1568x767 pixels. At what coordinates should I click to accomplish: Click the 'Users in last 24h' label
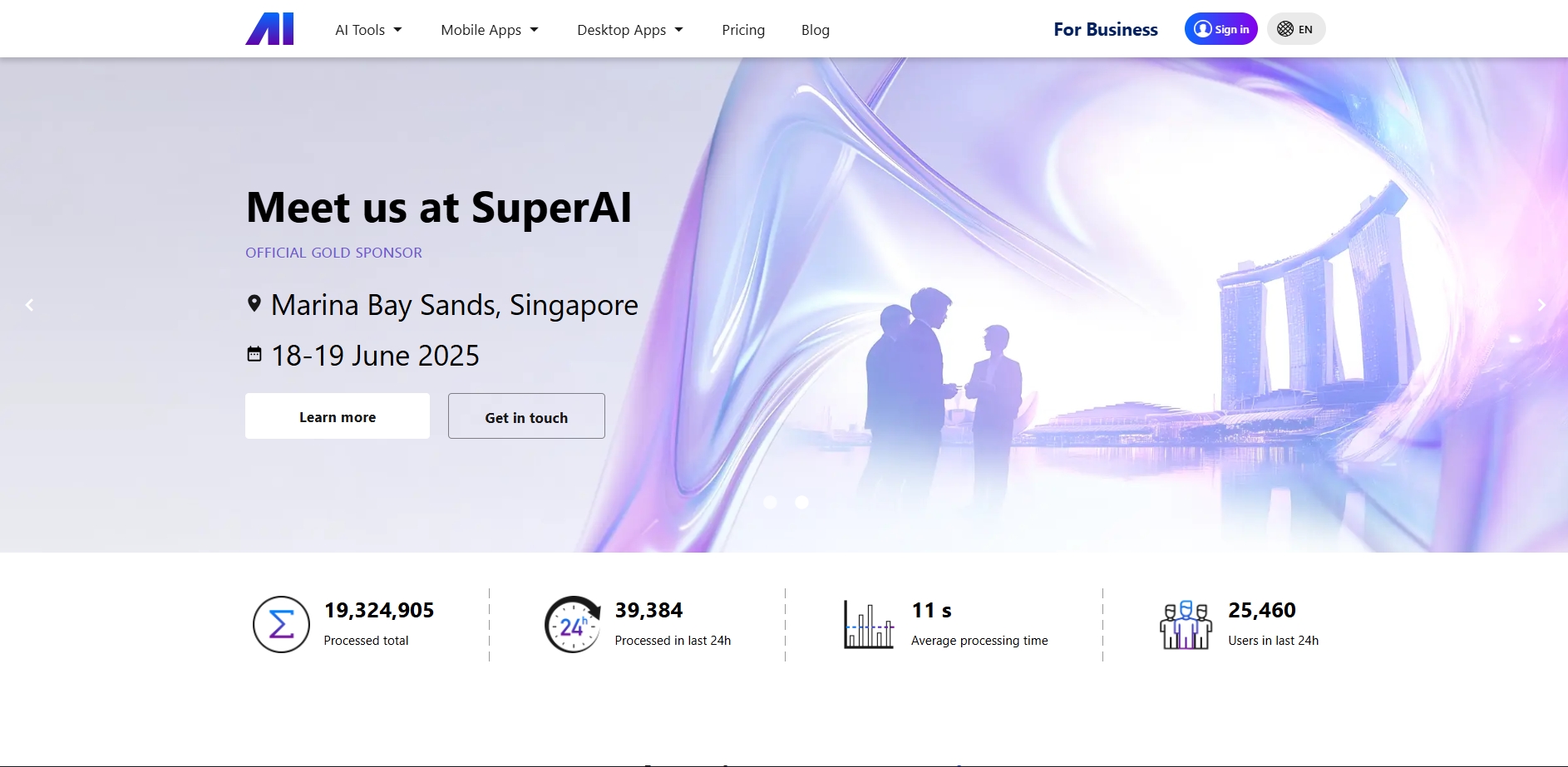(x=1274, y=641)
